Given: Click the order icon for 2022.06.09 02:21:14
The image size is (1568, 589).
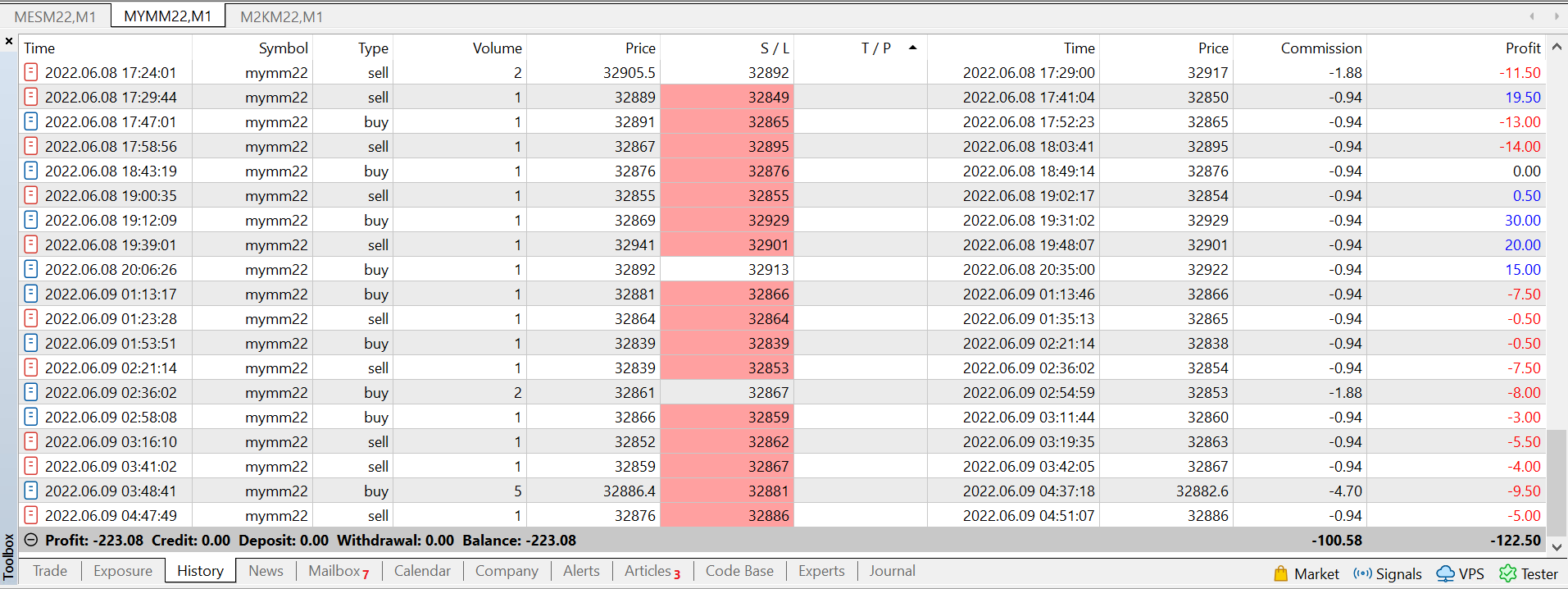Looking at the screenshot, I should [x=31, y=368].
